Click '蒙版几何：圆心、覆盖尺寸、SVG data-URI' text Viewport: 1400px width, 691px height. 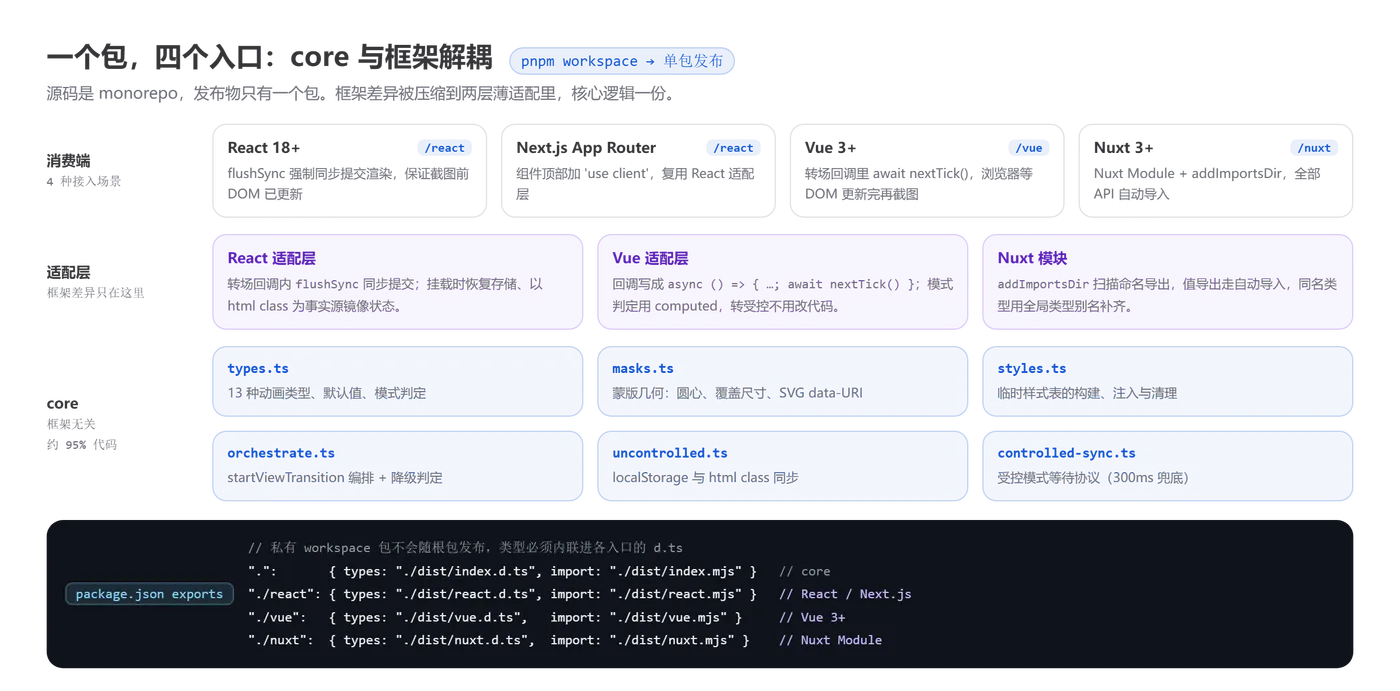[x=737, y=393]
